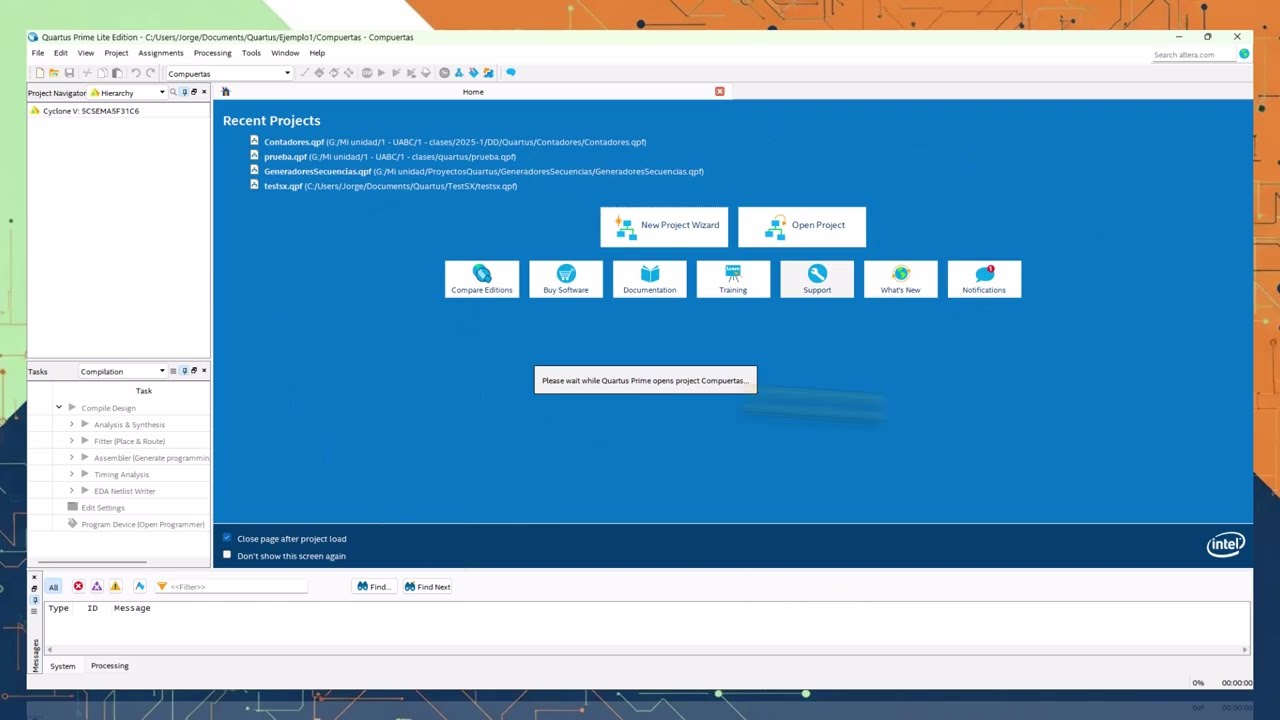The image size is (1280, 720).
Task: Toggle 'Don't show this screen again' checkbox
Action: click(227, 555)
